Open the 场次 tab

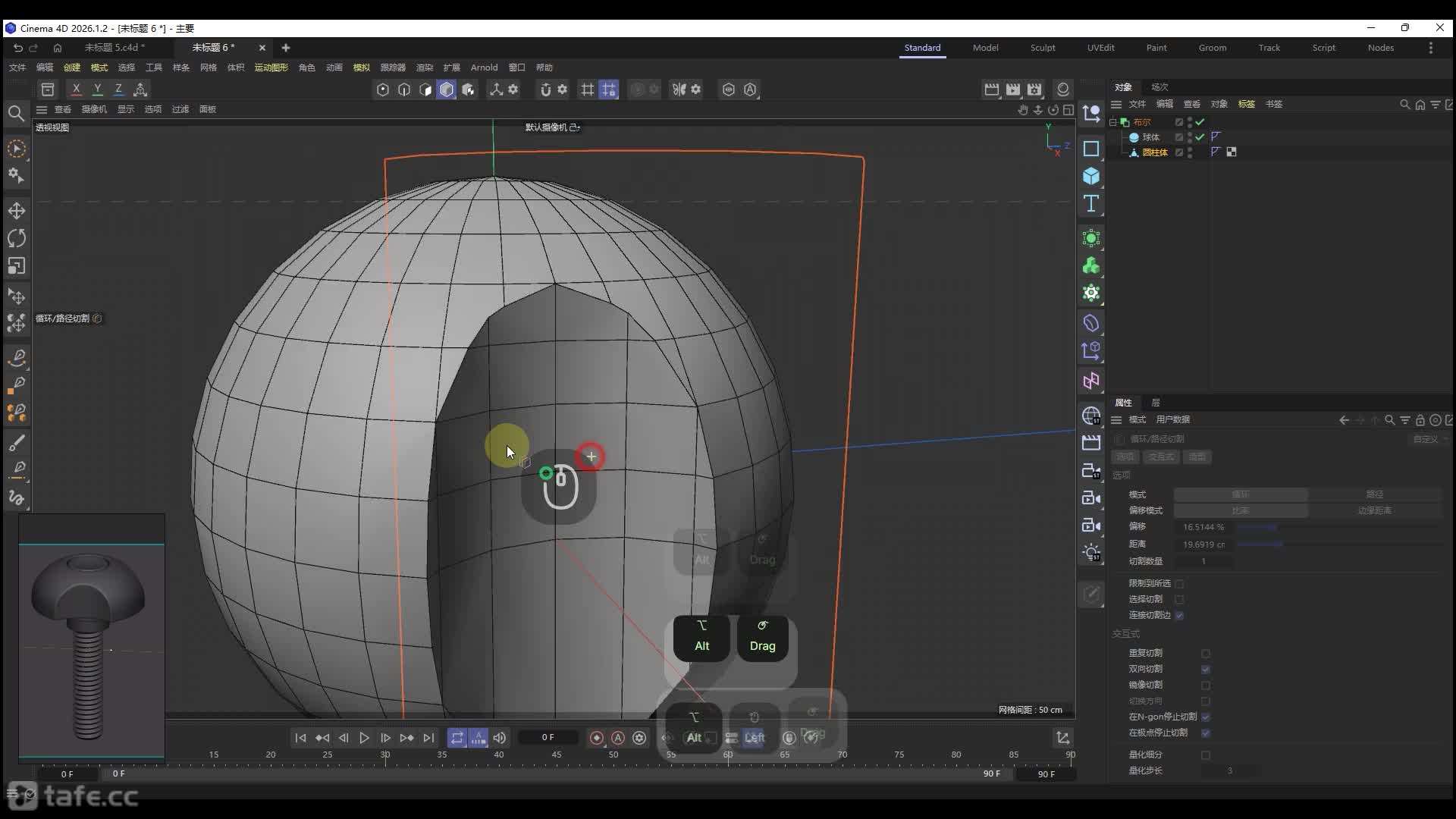1159,87
